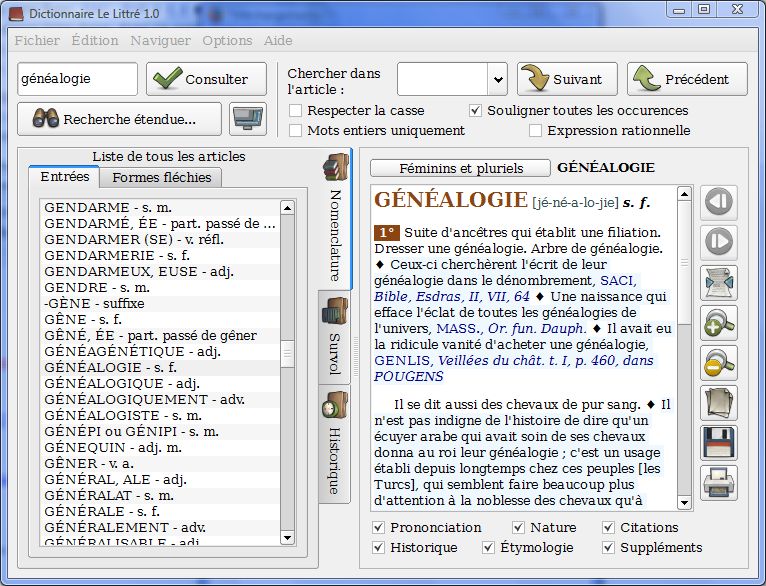Screen dimensions: 766x586
Task: Select entry GÉNÉALOGIQUE - adj.
Action: pos(161,384)
